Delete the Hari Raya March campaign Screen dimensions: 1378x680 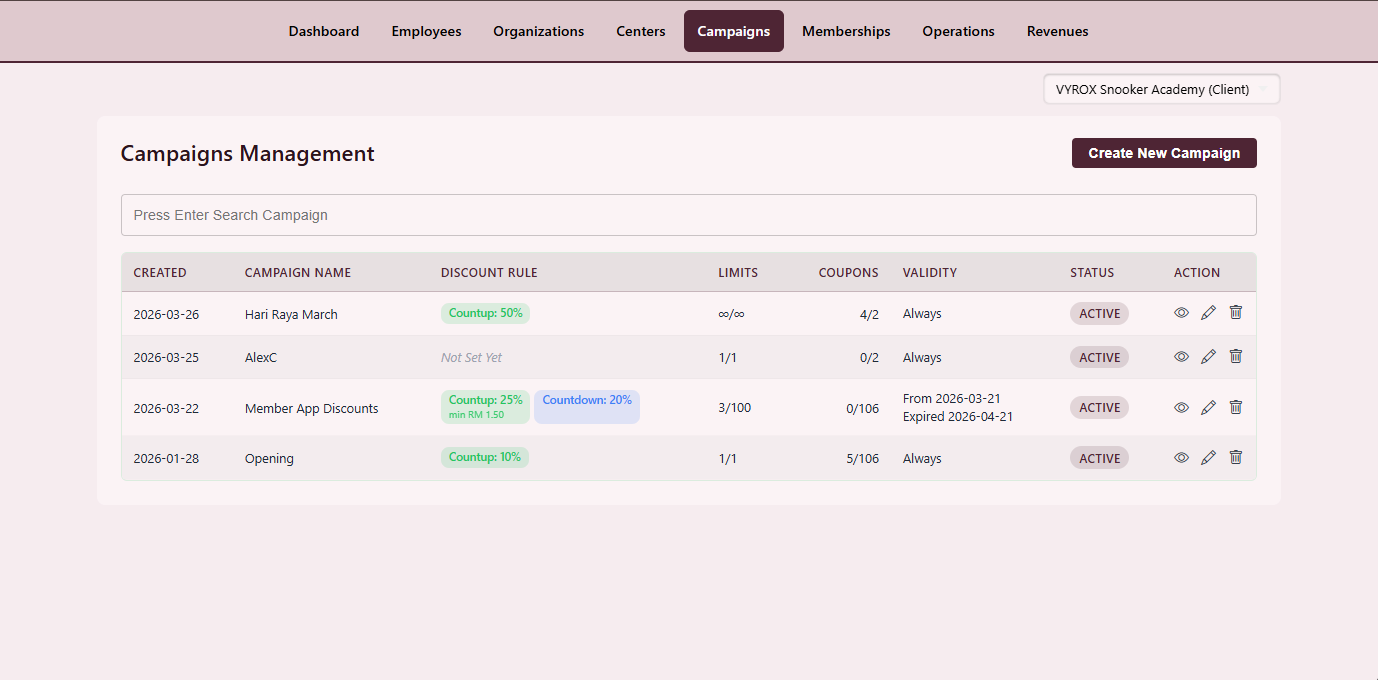1236,313
